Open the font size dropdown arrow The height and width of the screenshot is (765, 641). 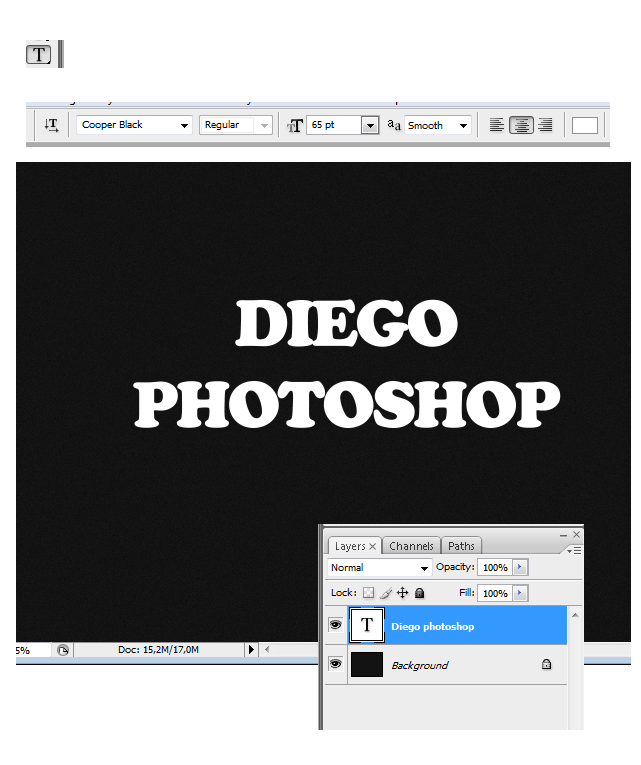370,125
